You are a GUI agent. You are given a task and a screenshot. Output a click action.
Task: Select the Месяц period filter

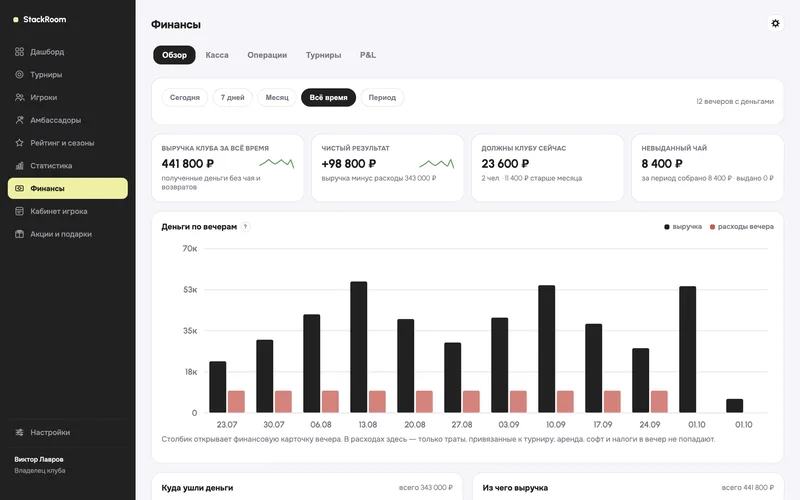pyautogui.click(x=277, y=97)
